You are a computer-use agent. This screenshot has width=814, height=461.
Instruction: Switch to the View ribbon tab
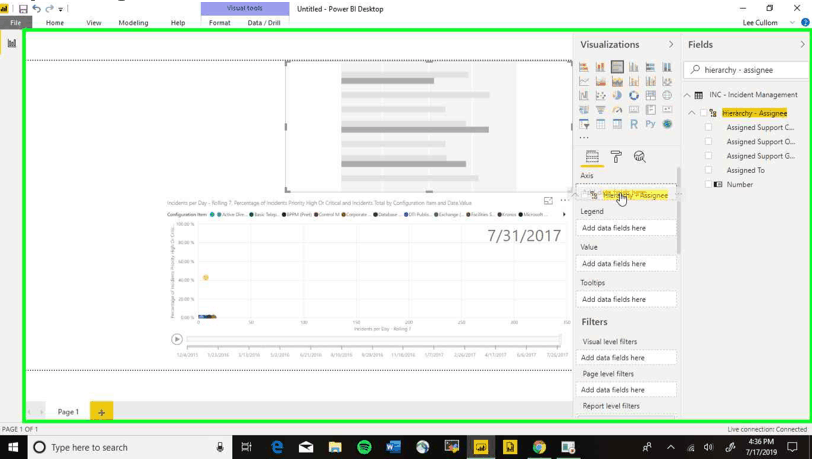94,23
